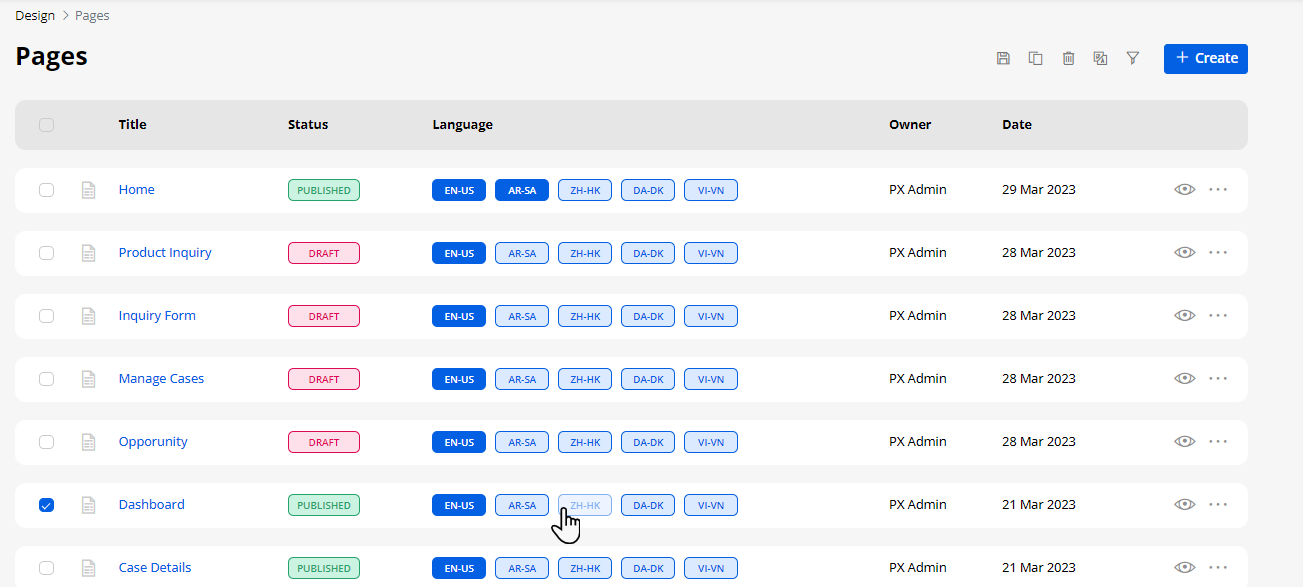Click the eye icon for Manage Cases
Viewport: 1303px width, 587px height.
(x=1185, y=379)
